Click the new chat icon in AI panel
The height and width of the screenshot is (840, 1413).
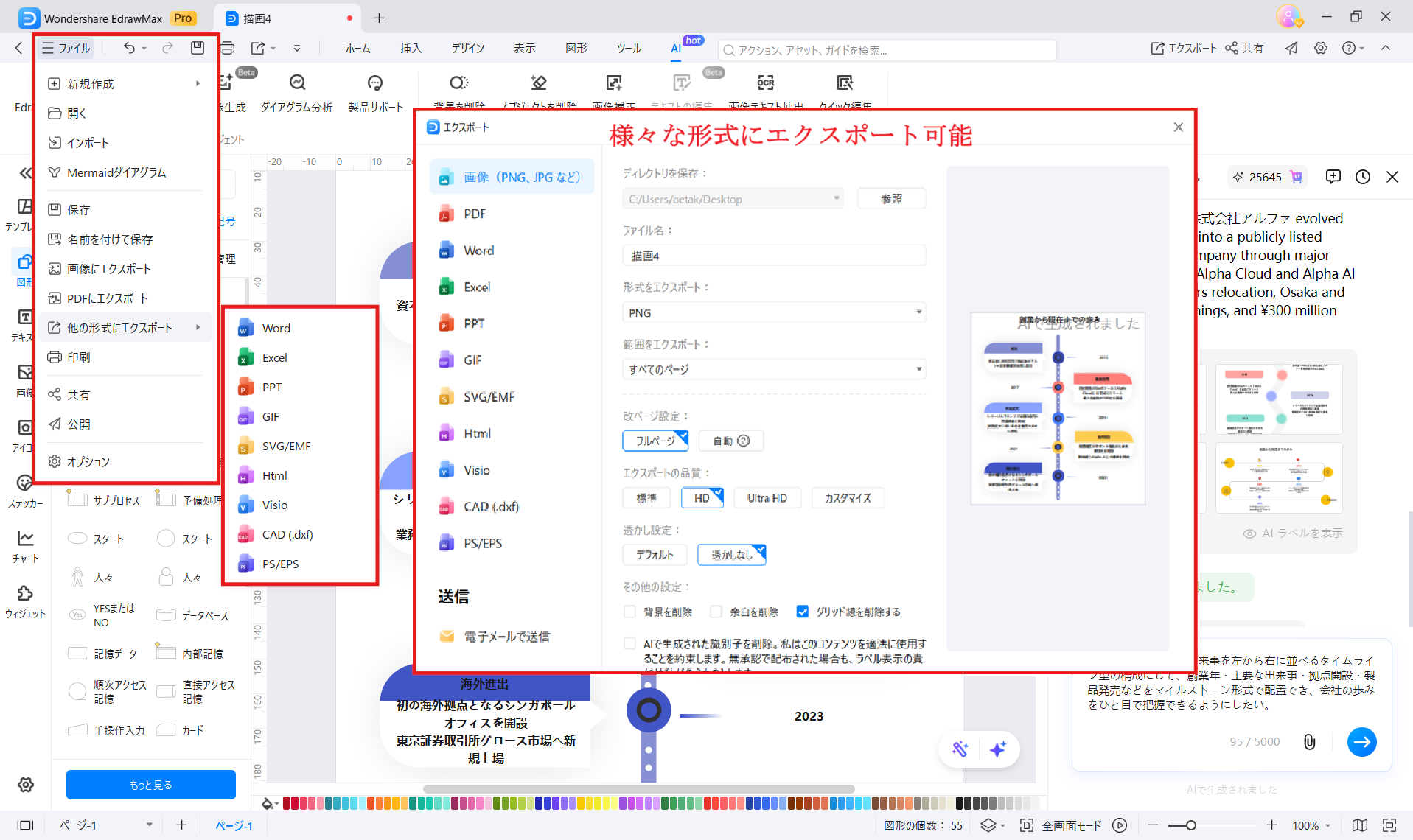coord(1333,177)
